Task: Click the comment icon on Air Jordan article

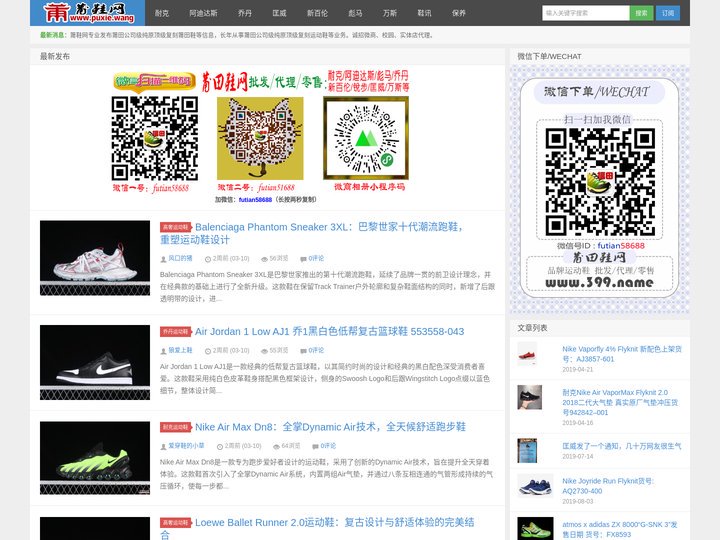Action: click(303, 351)
